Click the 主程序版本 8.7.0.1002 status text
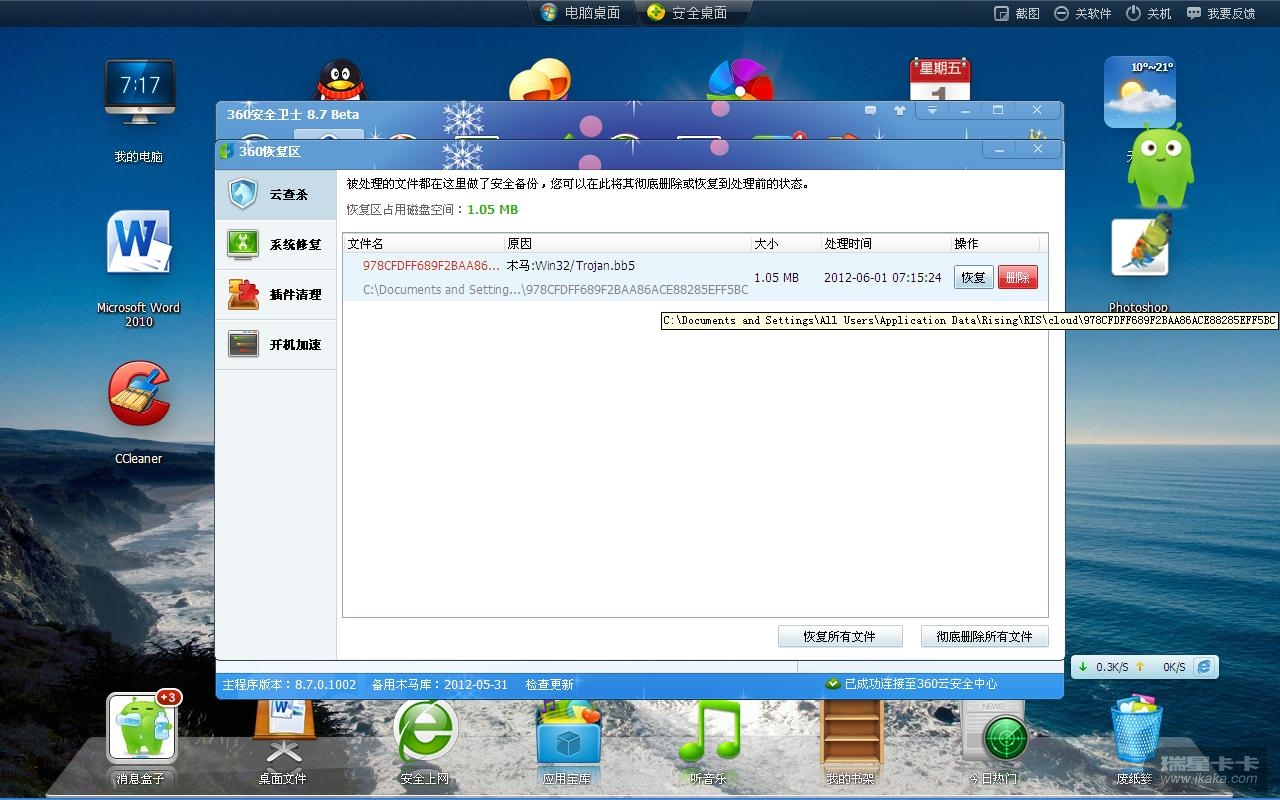The width and height of the screenshot is (1280, 800). [289, 685]
